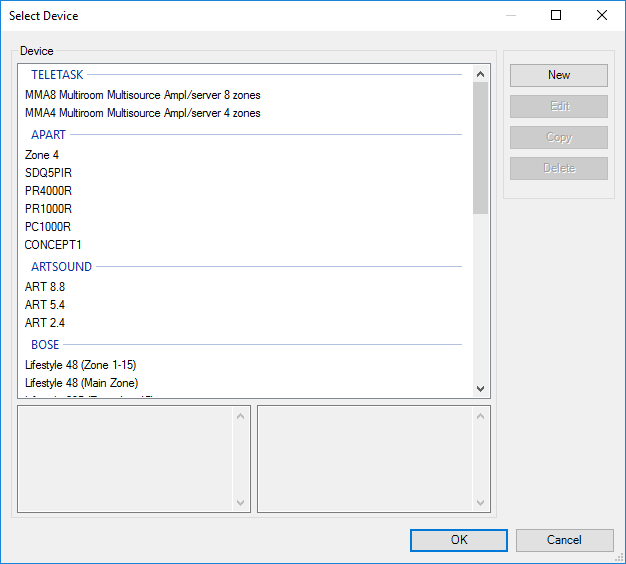Pick the ART 5.4 device

pyautogui.click(x=45, y=305)
